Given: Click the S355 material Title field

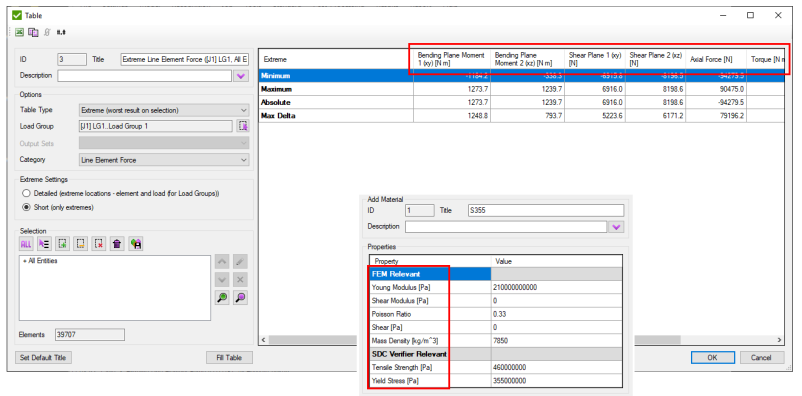Looking at the screenshot, I should [x=546, y=210].
